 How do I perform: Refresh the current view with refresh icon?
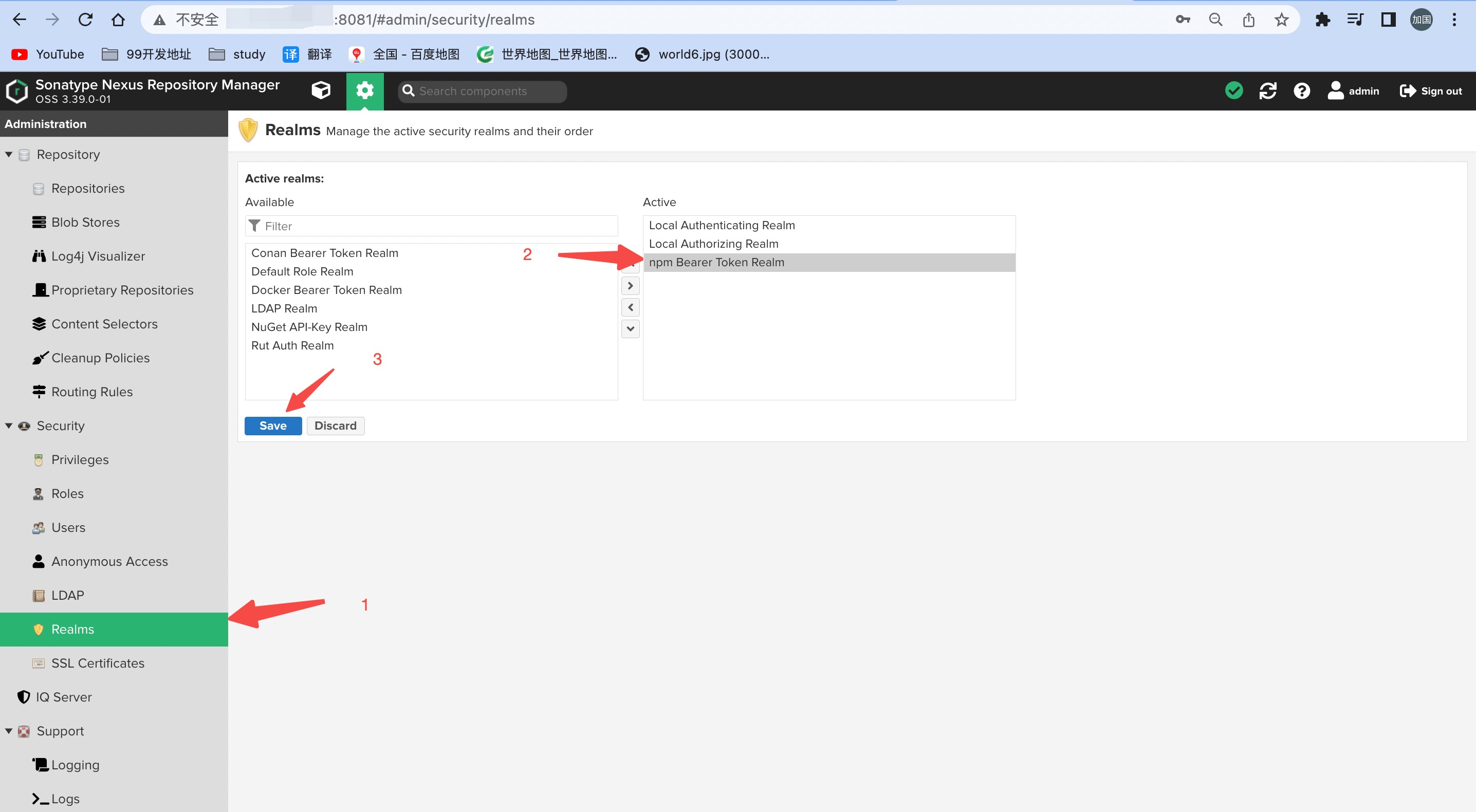pyautogui.click(x=1267, y=90)
